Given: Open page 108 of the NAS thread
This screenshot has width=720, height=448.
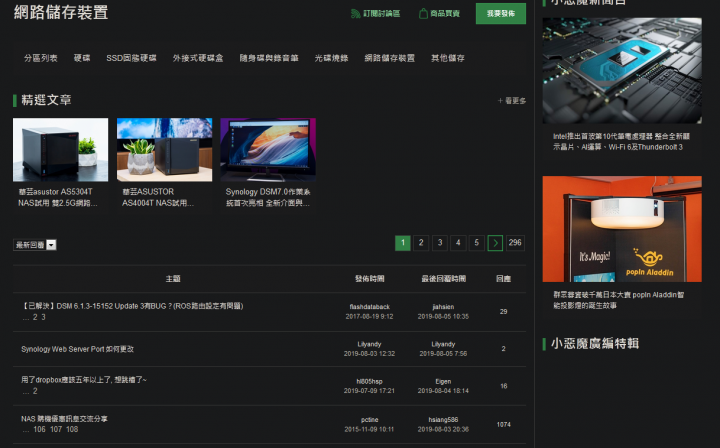Looking at the screenshot, I should 72,430.
